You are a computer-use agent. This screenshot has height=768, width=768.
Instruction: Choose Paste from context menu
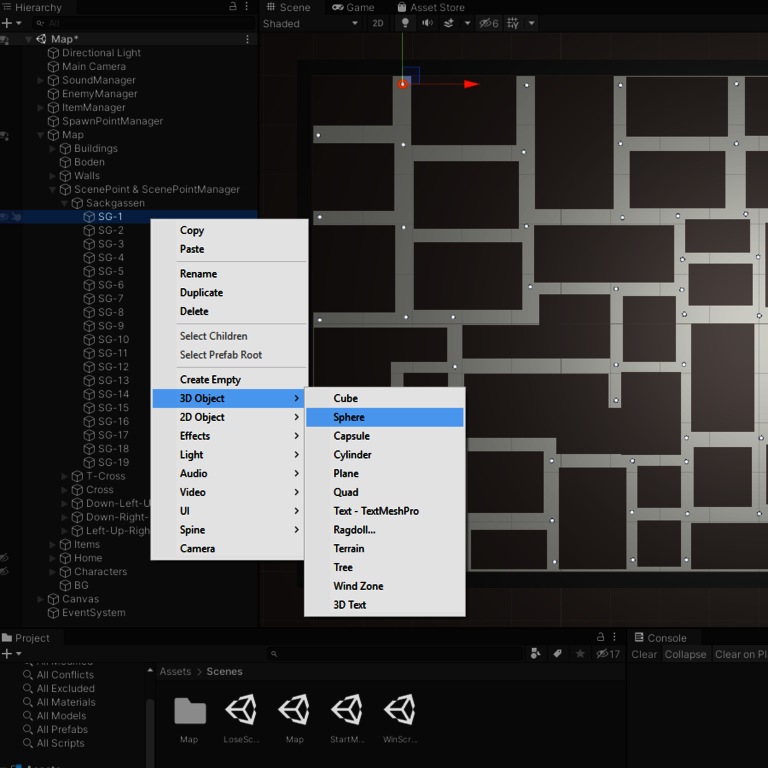click(192, 249)
